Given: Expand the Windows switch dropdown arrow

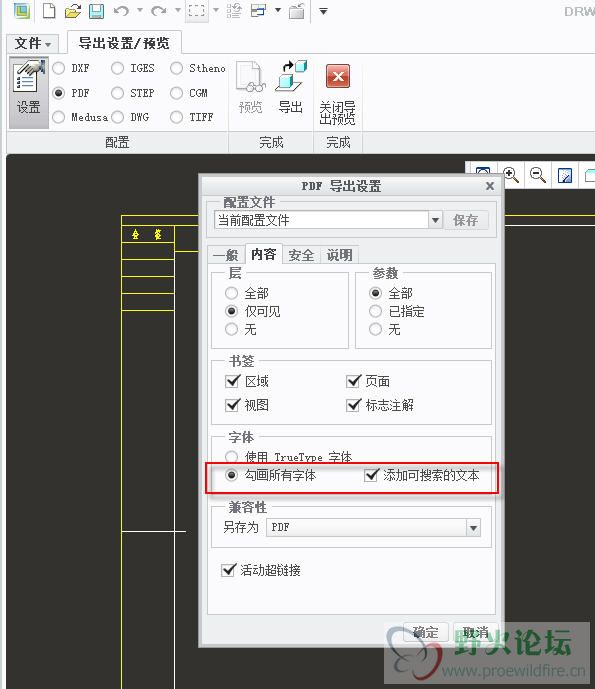Looking at the screenshot, I should tap(278, 10).
